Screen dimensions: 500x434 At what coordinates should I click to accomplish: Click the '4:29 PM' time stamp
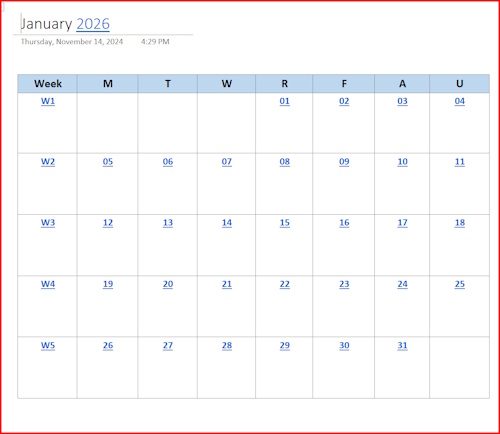click(155, 42)
